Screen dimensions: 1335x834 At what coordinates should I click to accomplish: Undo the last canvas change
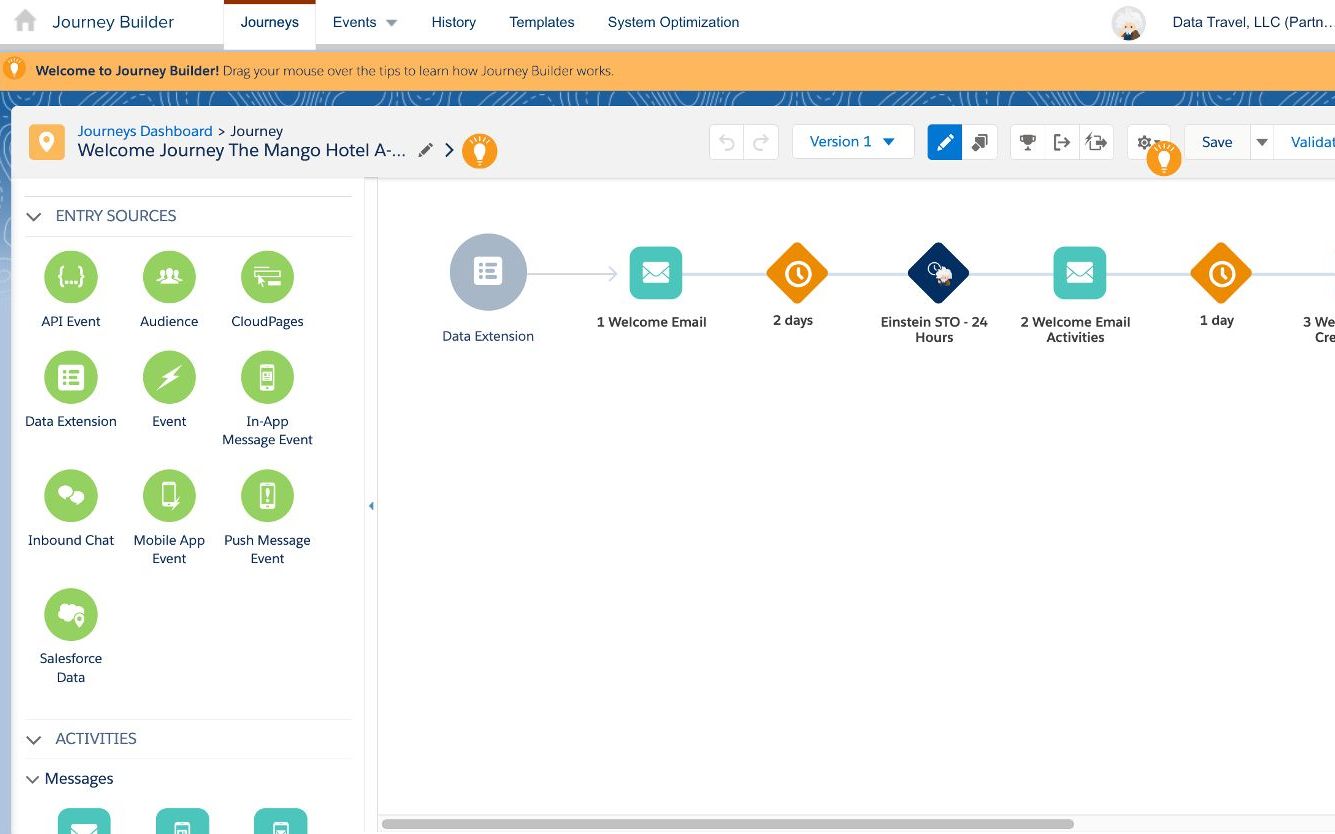727,142
